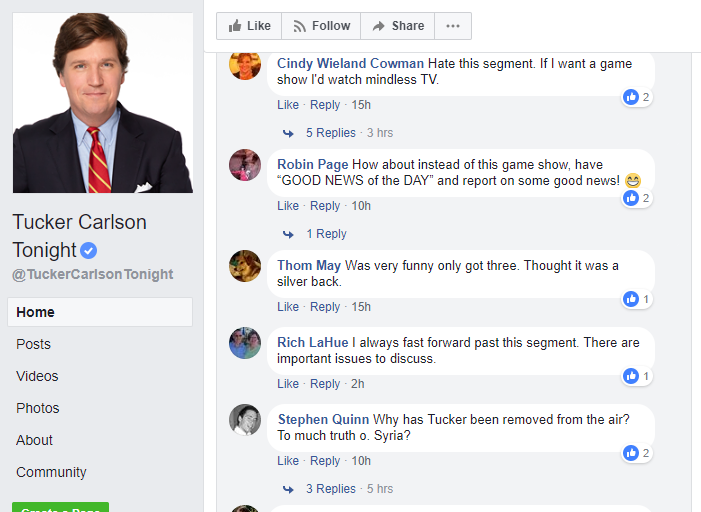Screen dimensions: 701x512
Task: Open the page profile picture
Action: click(103, 103)
